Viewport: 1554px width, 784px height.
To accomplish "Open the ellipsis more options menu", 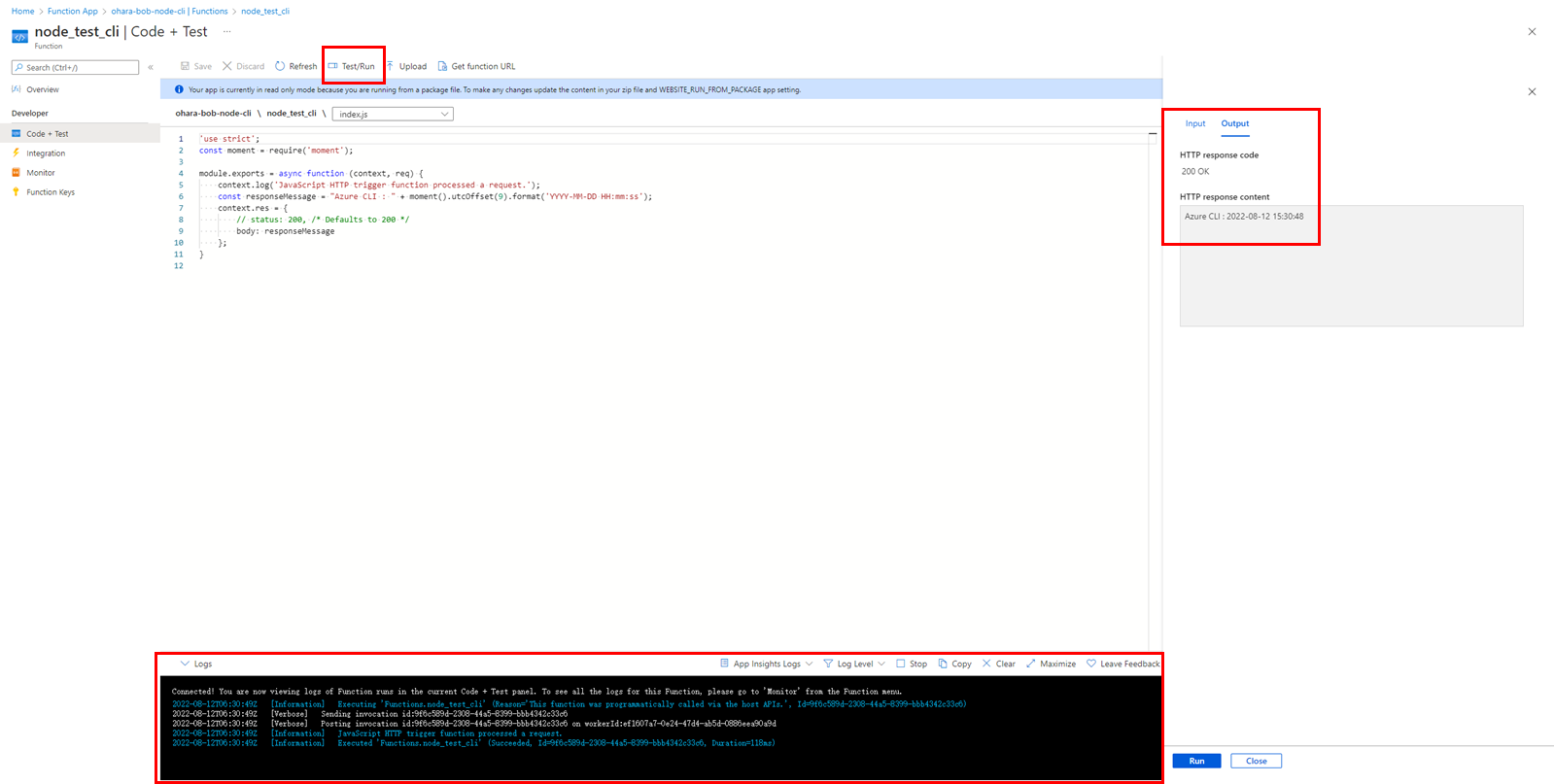I will pos(226,32).
